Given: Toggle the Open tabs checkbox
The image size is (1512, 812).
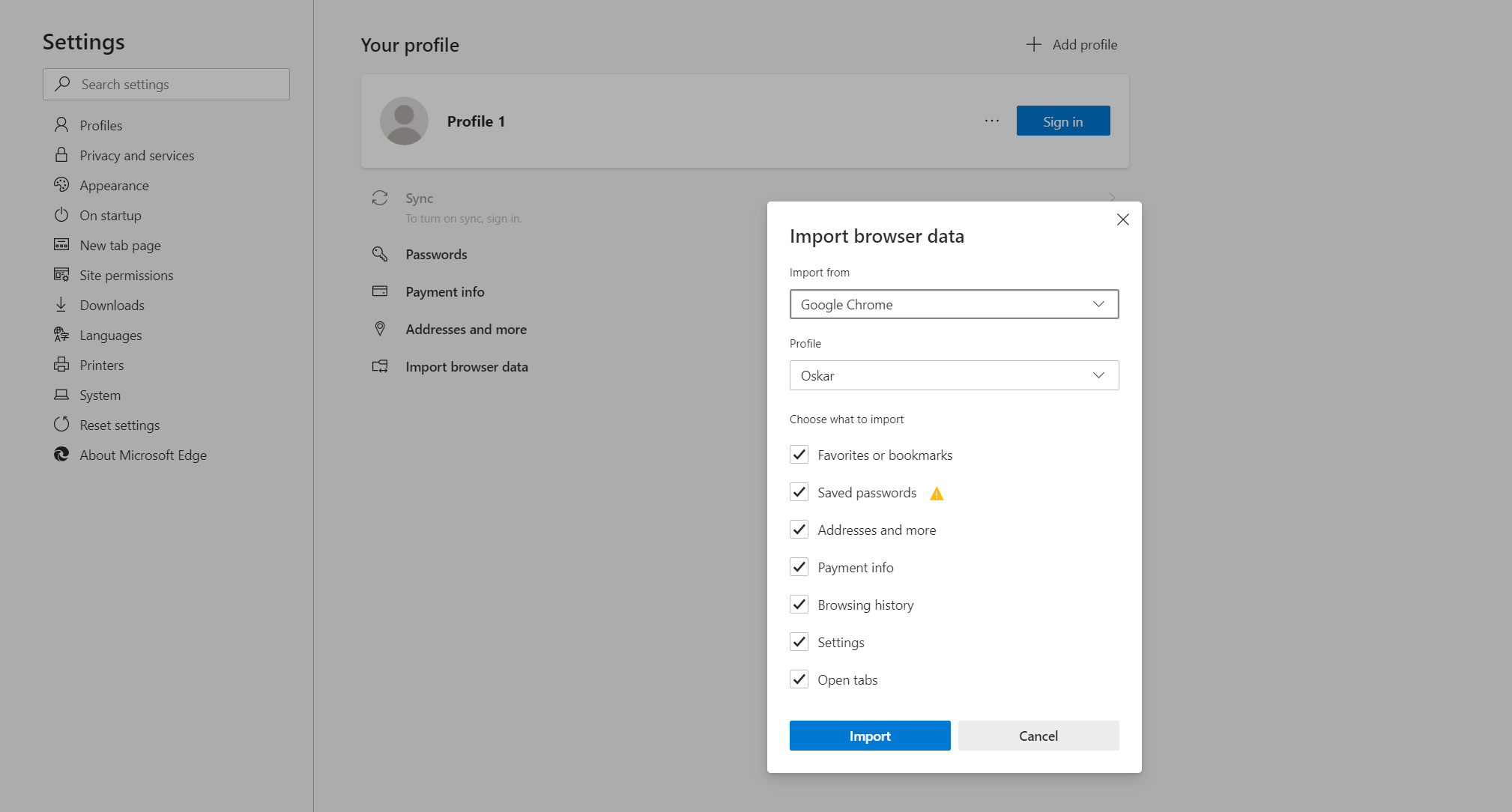Looking at the screenshot, I should (x=799, y=679).
